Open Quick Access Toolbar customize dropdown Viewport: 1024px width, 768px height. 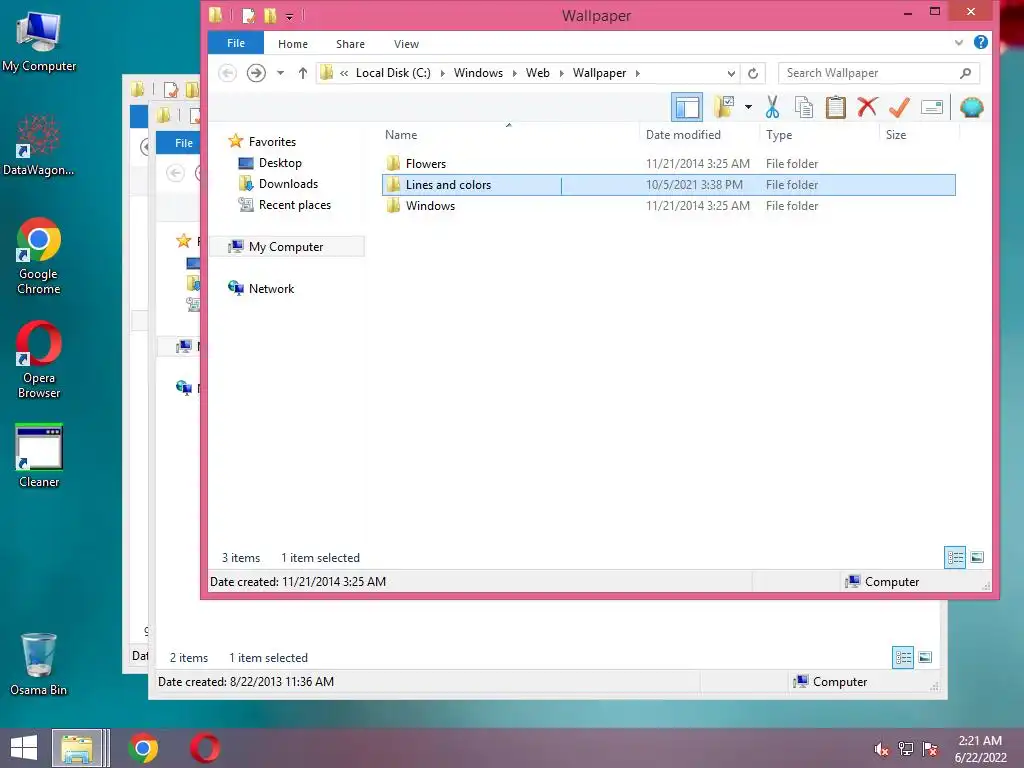pos(289,16)
